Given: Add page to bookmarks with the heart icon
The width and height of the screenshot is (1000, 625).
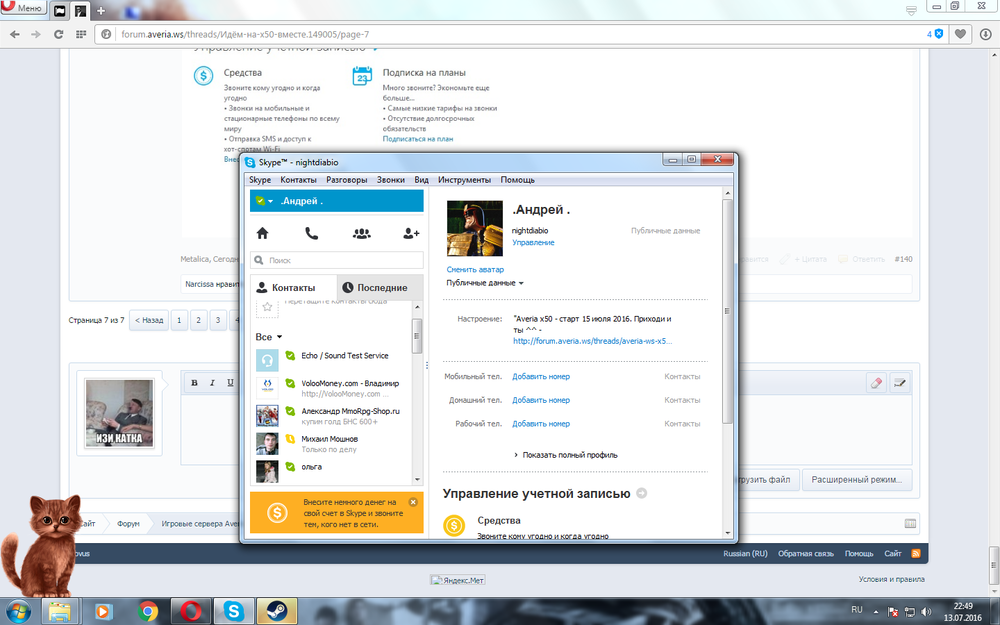Looking at the screenshot, I should [x=960, y=34].
